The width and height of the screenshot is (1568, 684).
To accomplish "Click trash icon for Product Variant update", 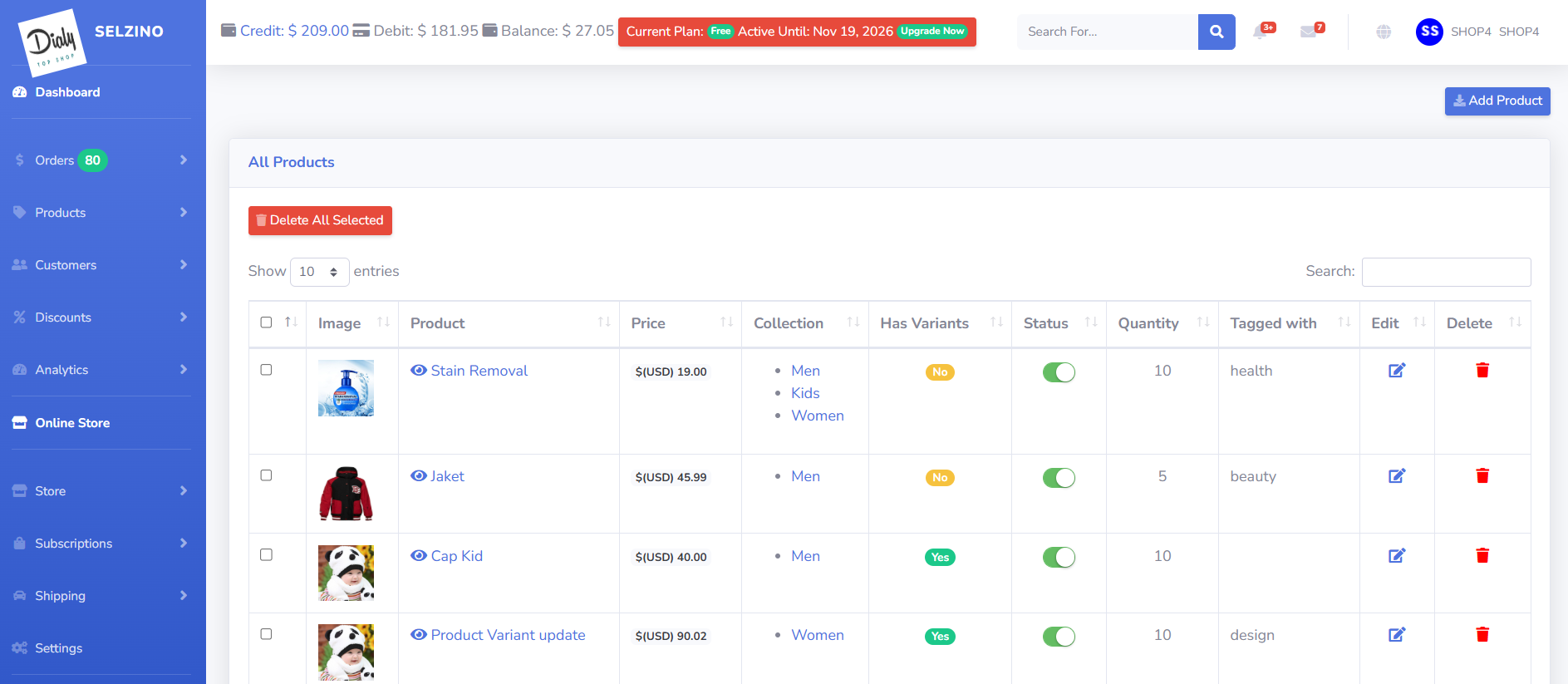I will (1482, 635).
